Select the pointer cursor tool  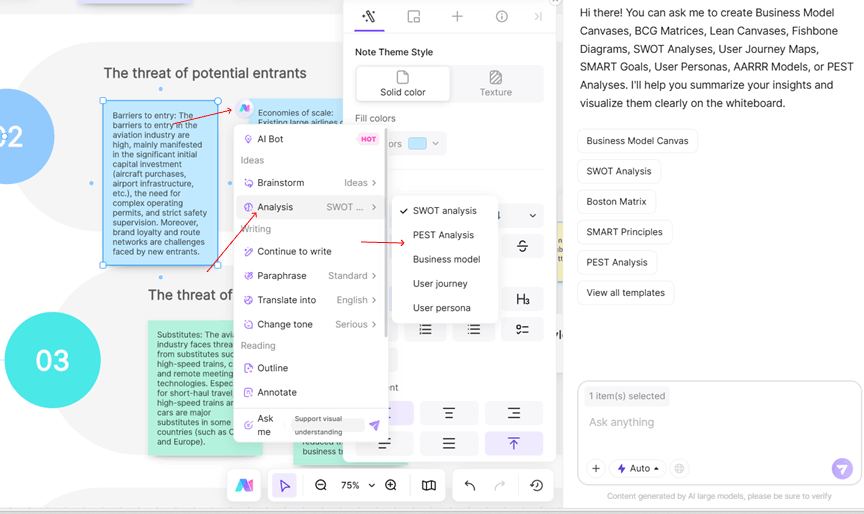284,485
